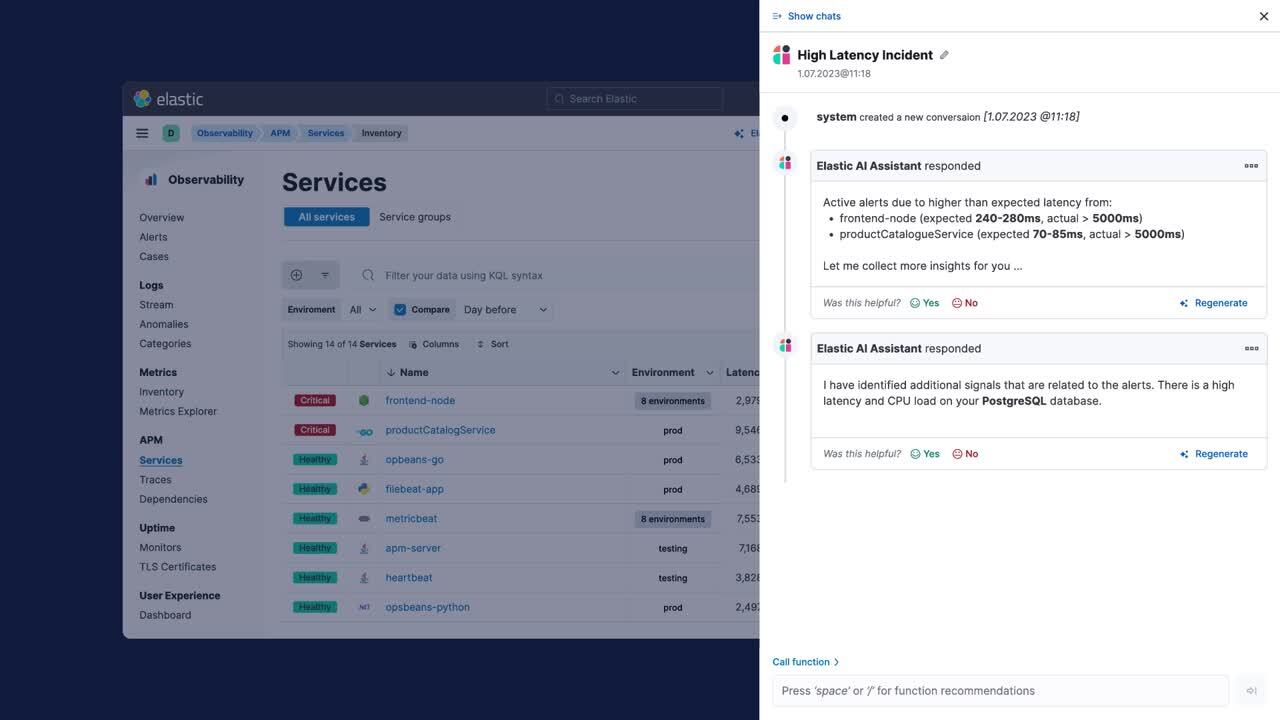This screenshot has width=1280, height=720.
Task: Open the hamburger navigation menu
Action: pyautogui.click(x=142, y=133)
